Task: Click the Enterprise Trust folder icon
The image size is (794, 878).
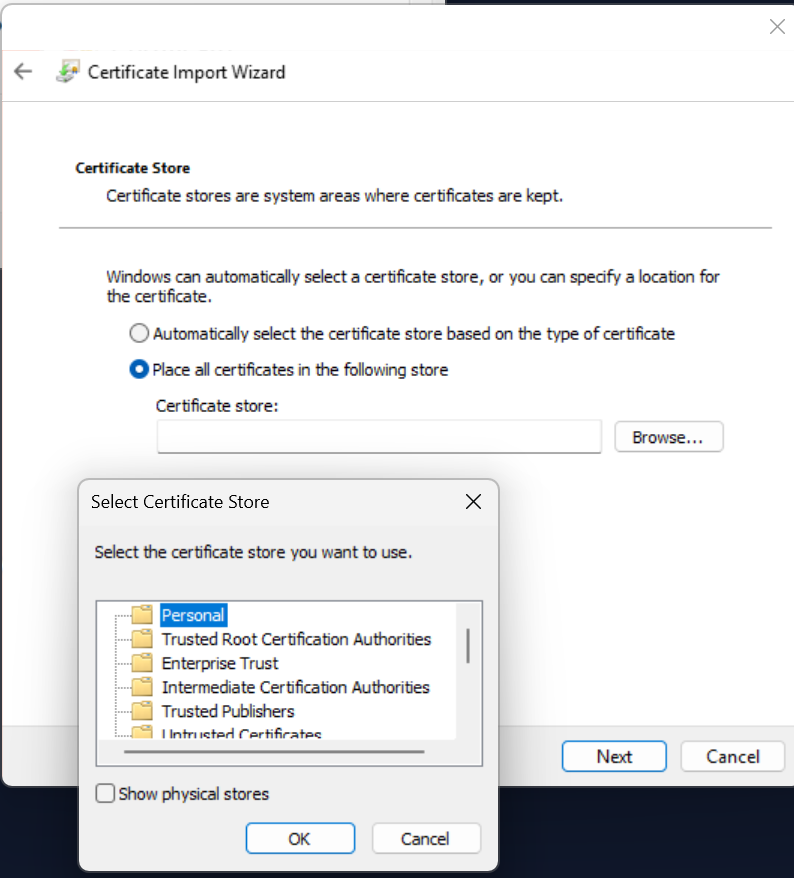Action: pos(142,662)
